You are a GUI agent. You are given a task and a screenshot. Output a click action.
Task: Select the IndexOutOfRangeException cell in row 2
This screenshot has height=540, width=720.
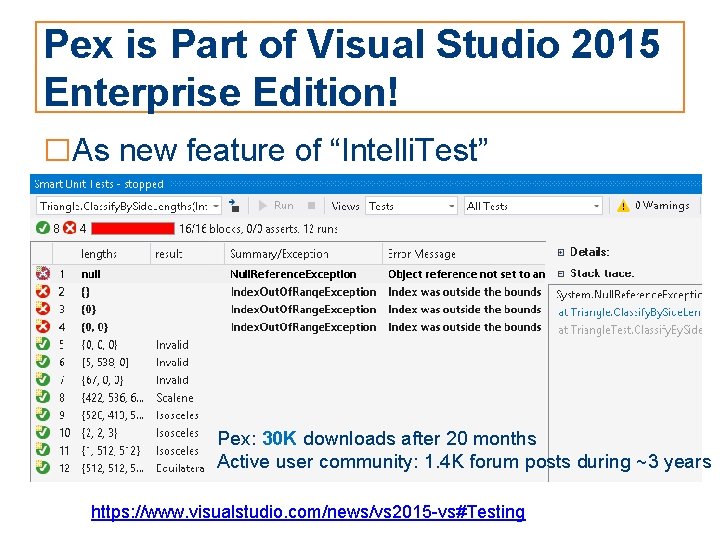pos(303,292)
